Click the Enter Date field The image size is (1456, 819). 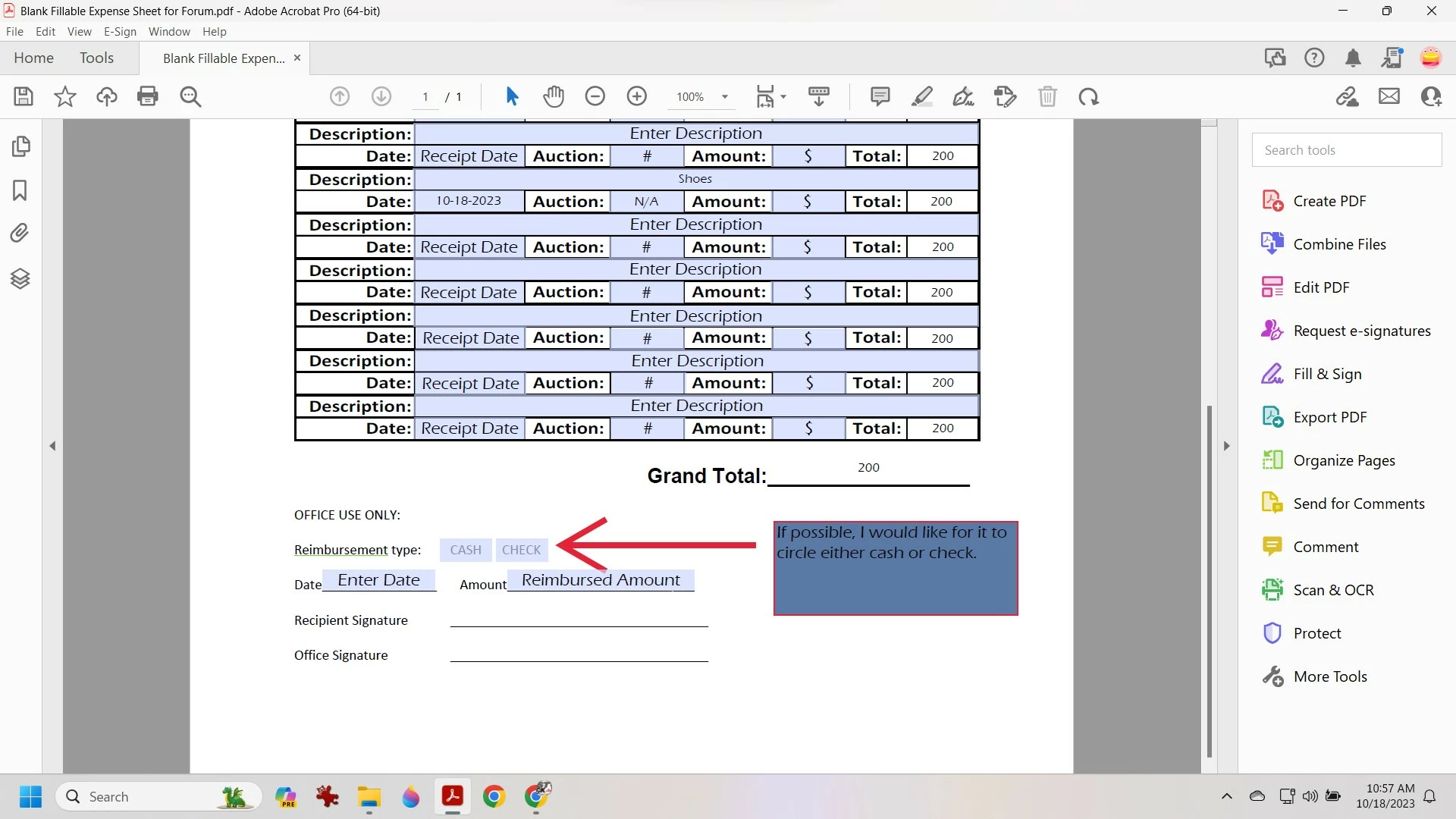pos(379,580)
